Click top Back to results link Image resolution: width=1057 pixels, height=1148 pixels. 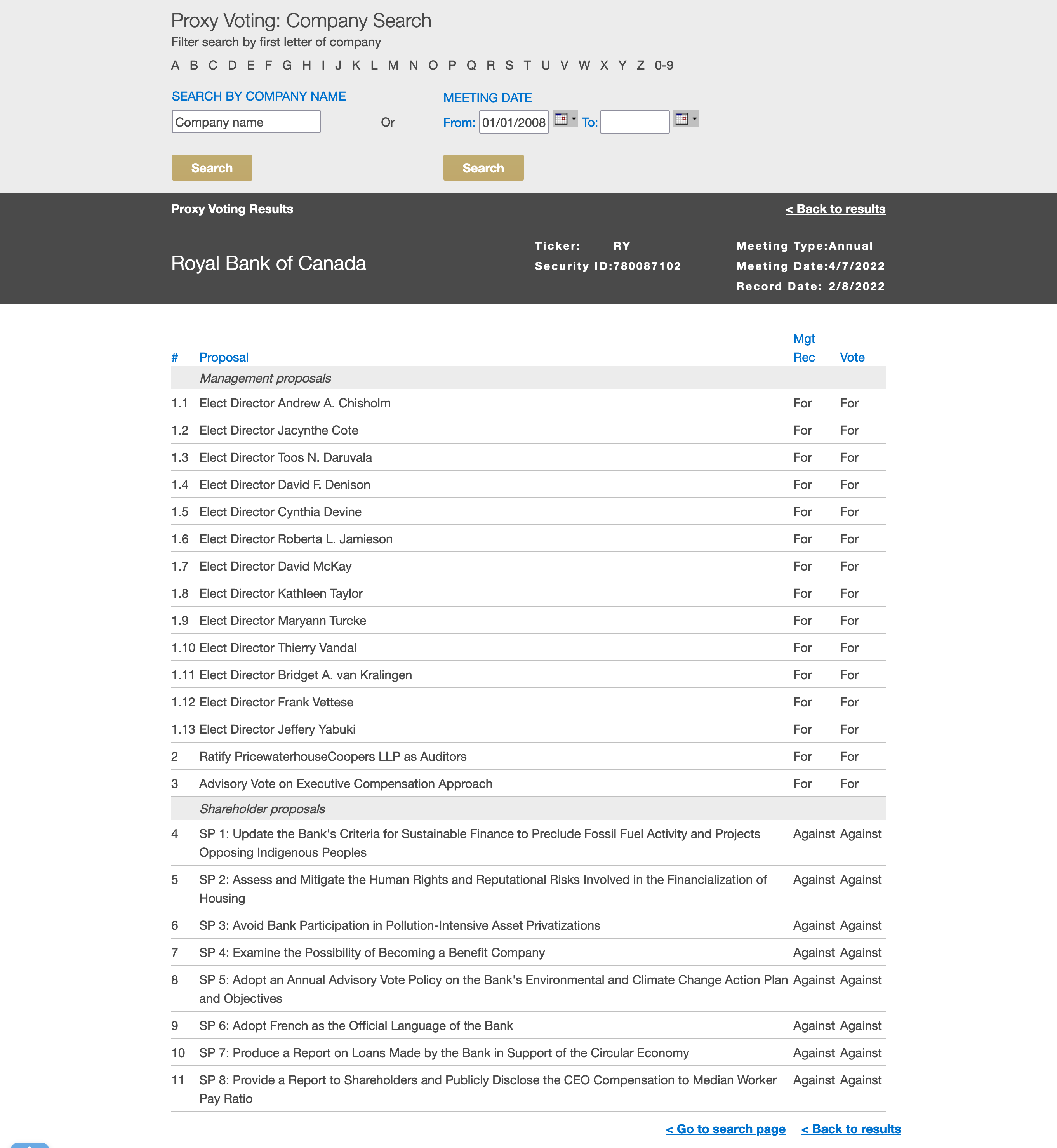pyautogui.click(x=835, y=209)
